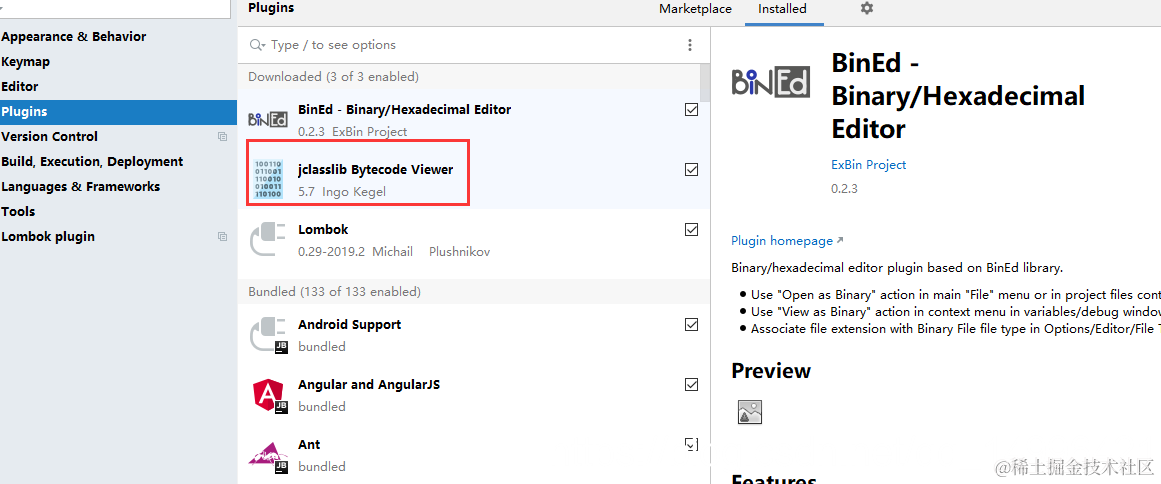Uncheck the Android Support plugin
This screenshot has height=484, width=1161.
tap(692, 324)
